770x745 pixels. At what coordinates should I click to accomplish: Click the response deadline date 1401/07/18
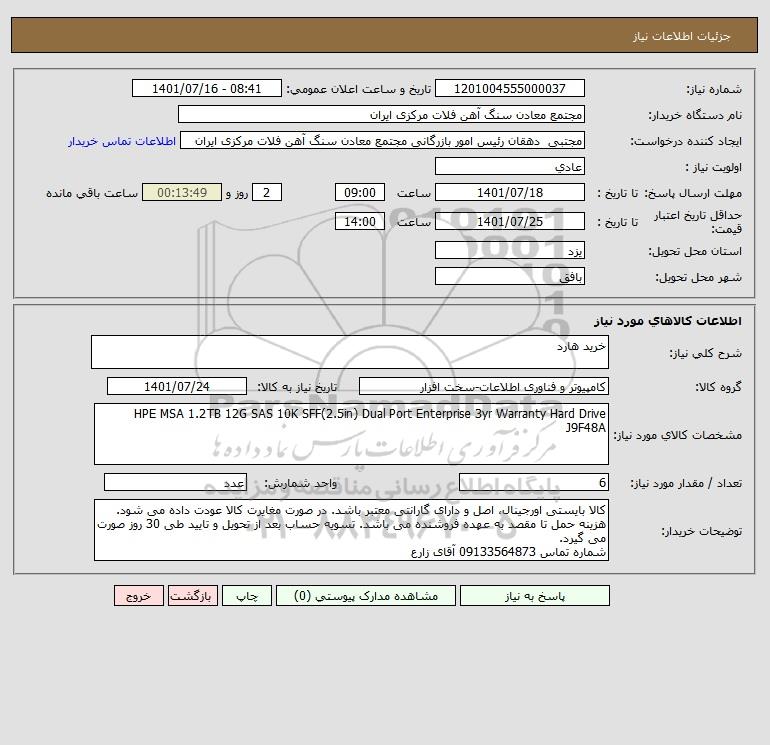[510, 193]
